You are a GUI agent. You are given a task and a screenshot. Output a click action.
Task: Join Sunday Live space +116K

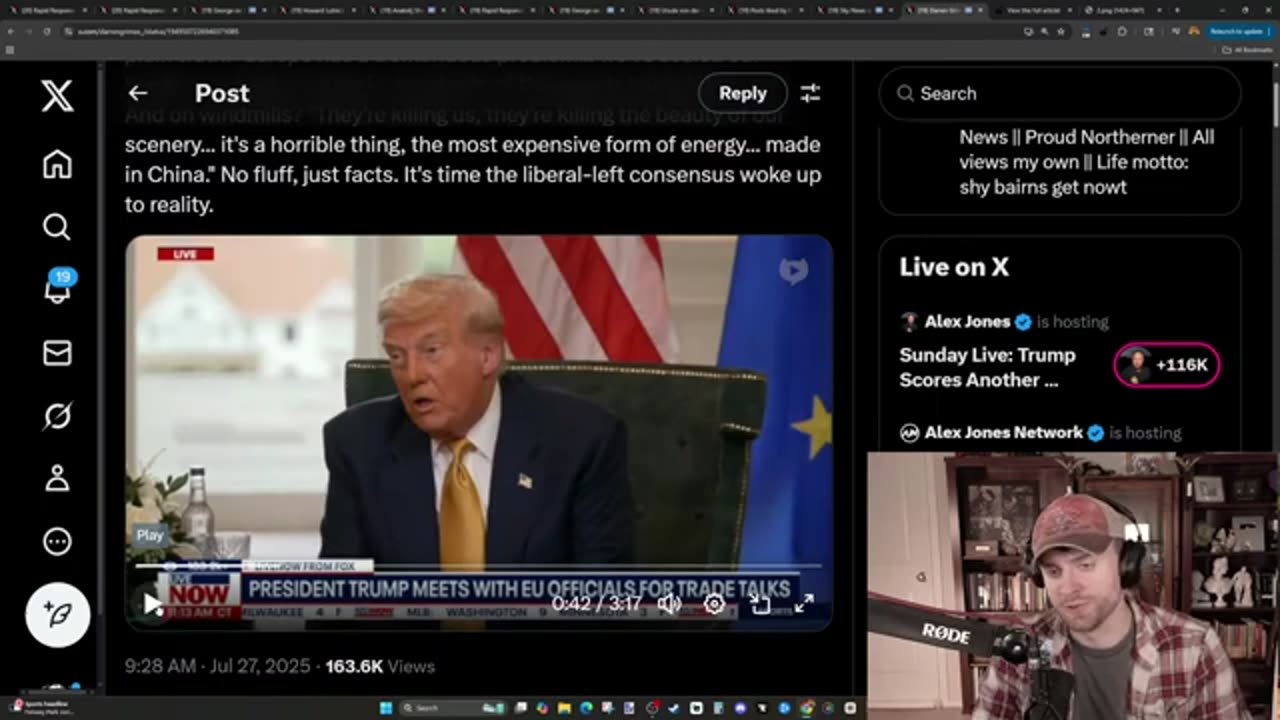[x=1167, y=365]
